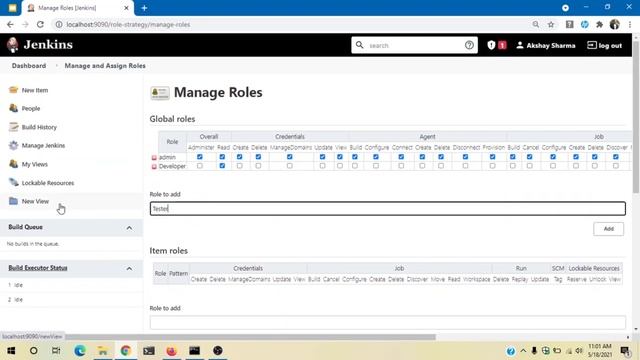Enable Agent Configure for Developer role

pos(376,166)
